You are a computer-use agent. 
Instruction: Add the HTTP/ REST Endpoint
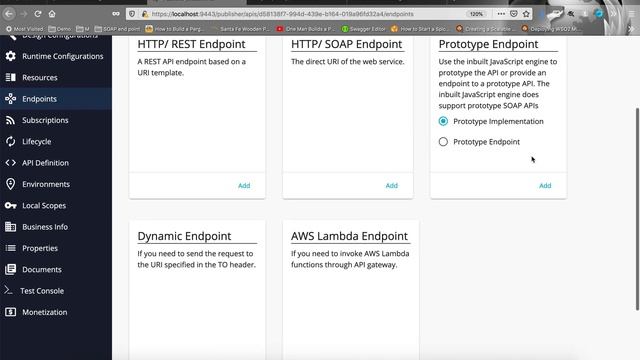[x=244, y=186]
